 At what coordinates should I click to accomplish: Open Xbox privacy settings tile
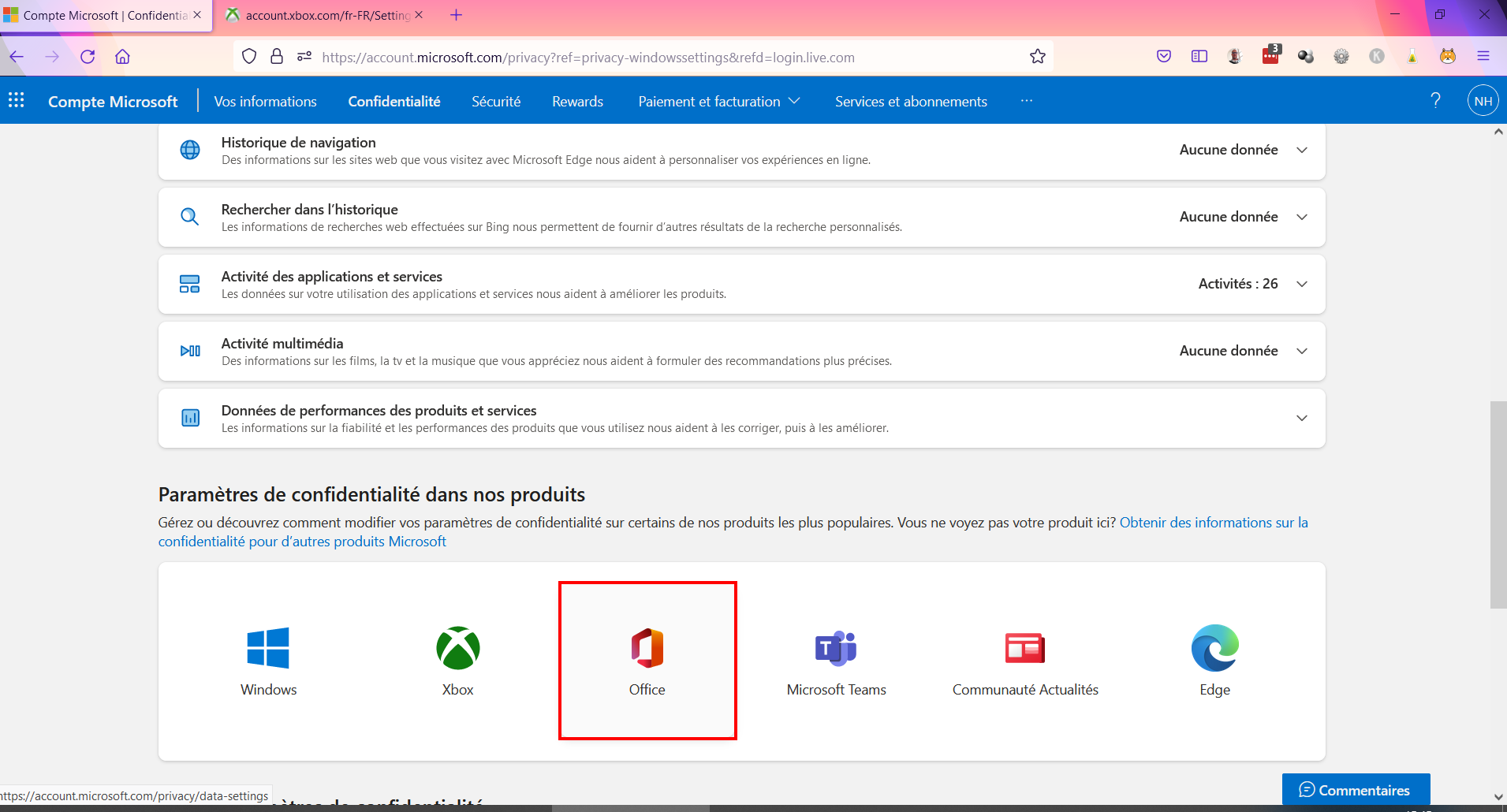[x=458, y=661]
